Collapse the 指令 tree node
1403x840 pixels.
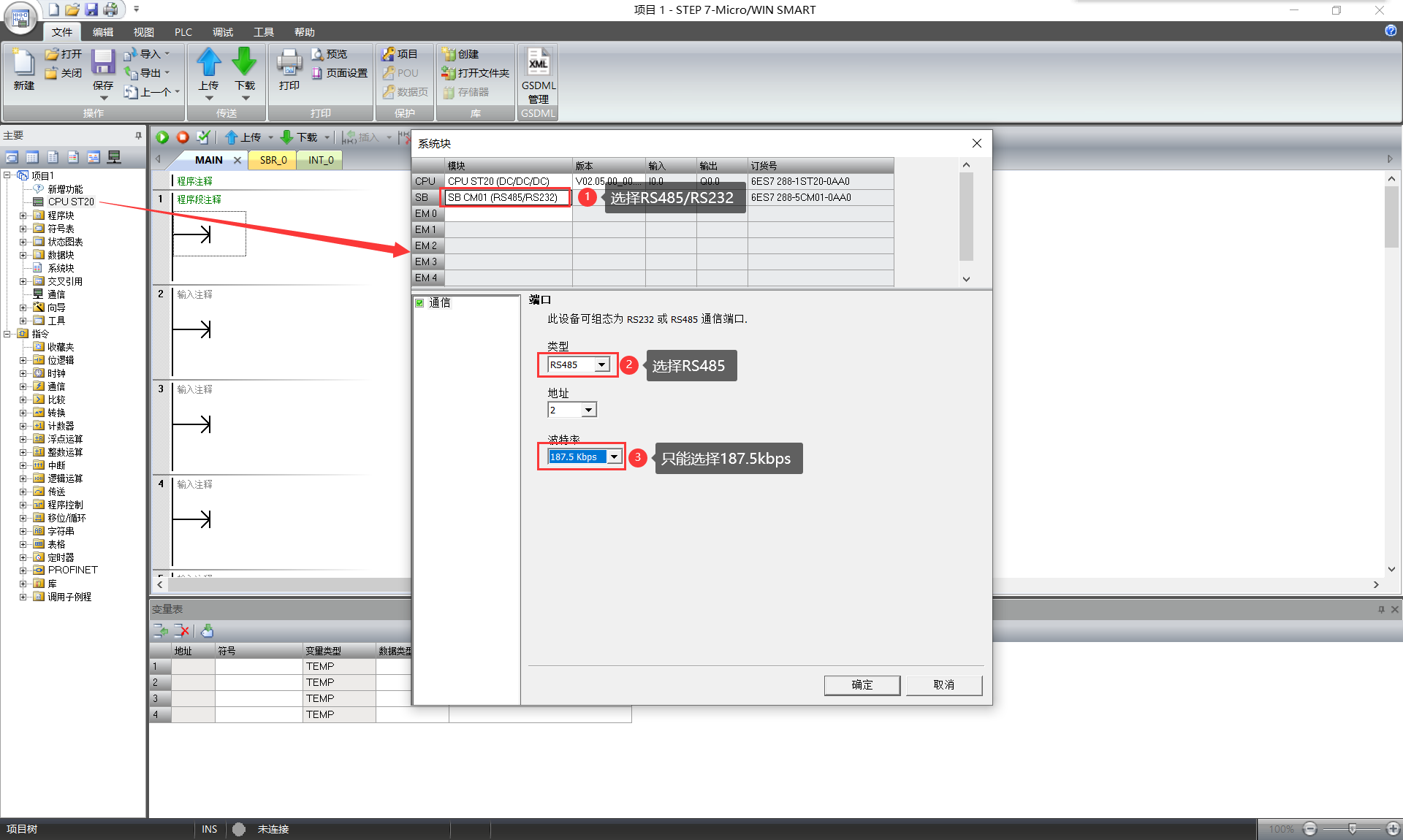click(7, 334)
